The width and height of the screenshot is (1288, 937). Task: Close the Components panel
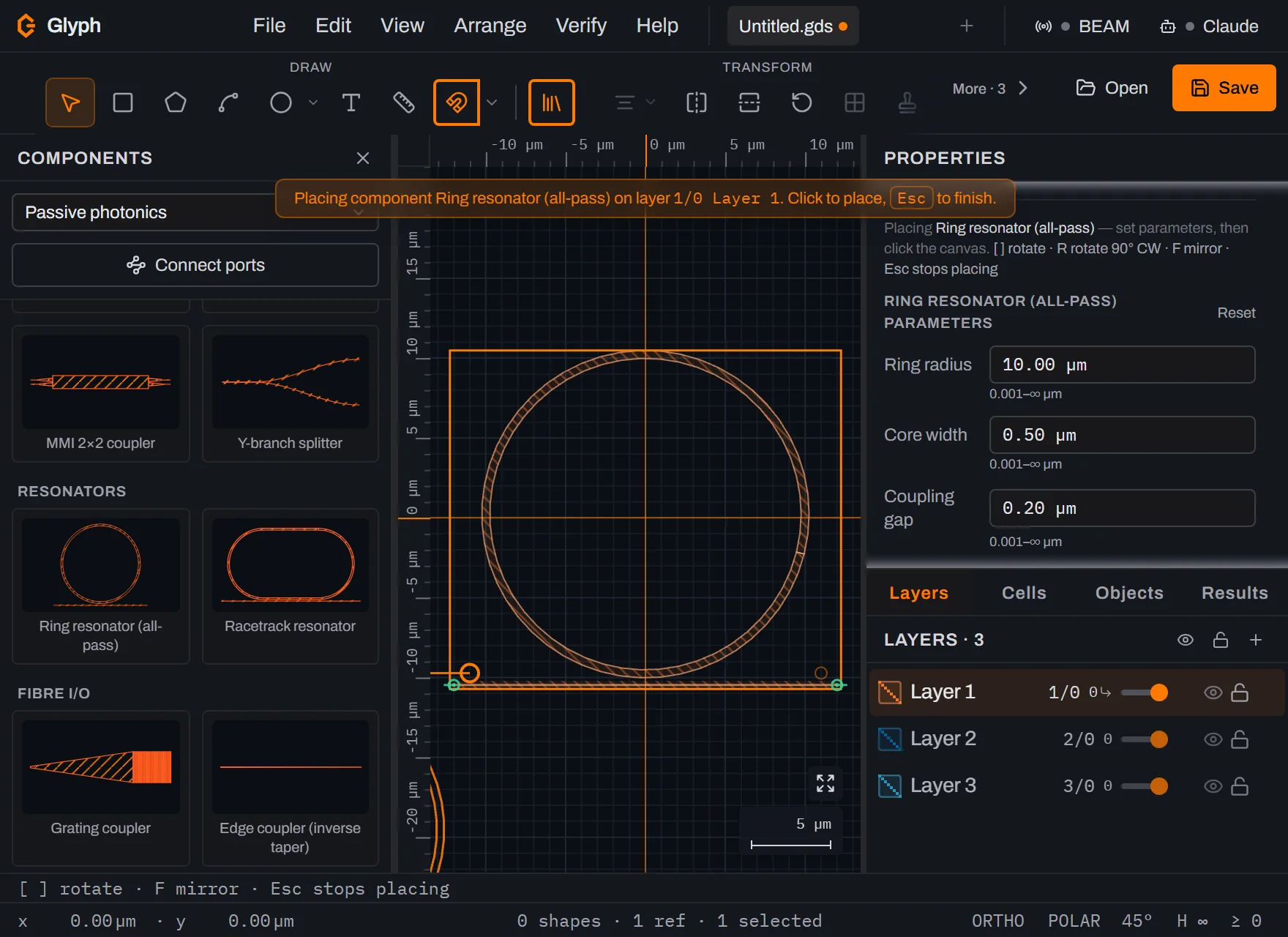pos(363,158)
